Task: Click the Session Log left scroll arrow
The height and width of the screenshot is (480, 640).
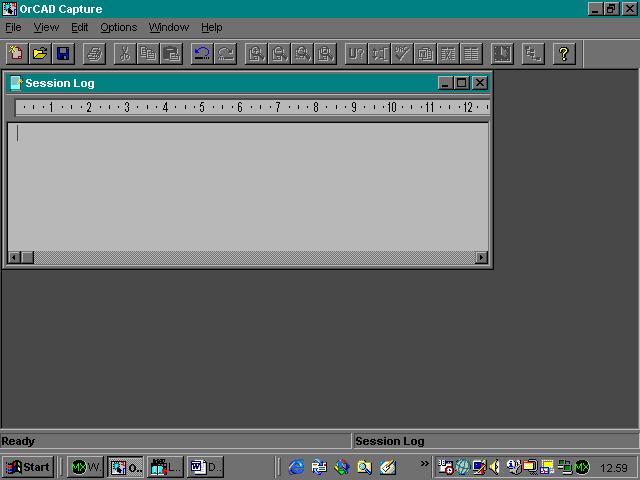Action: point(14,258)
